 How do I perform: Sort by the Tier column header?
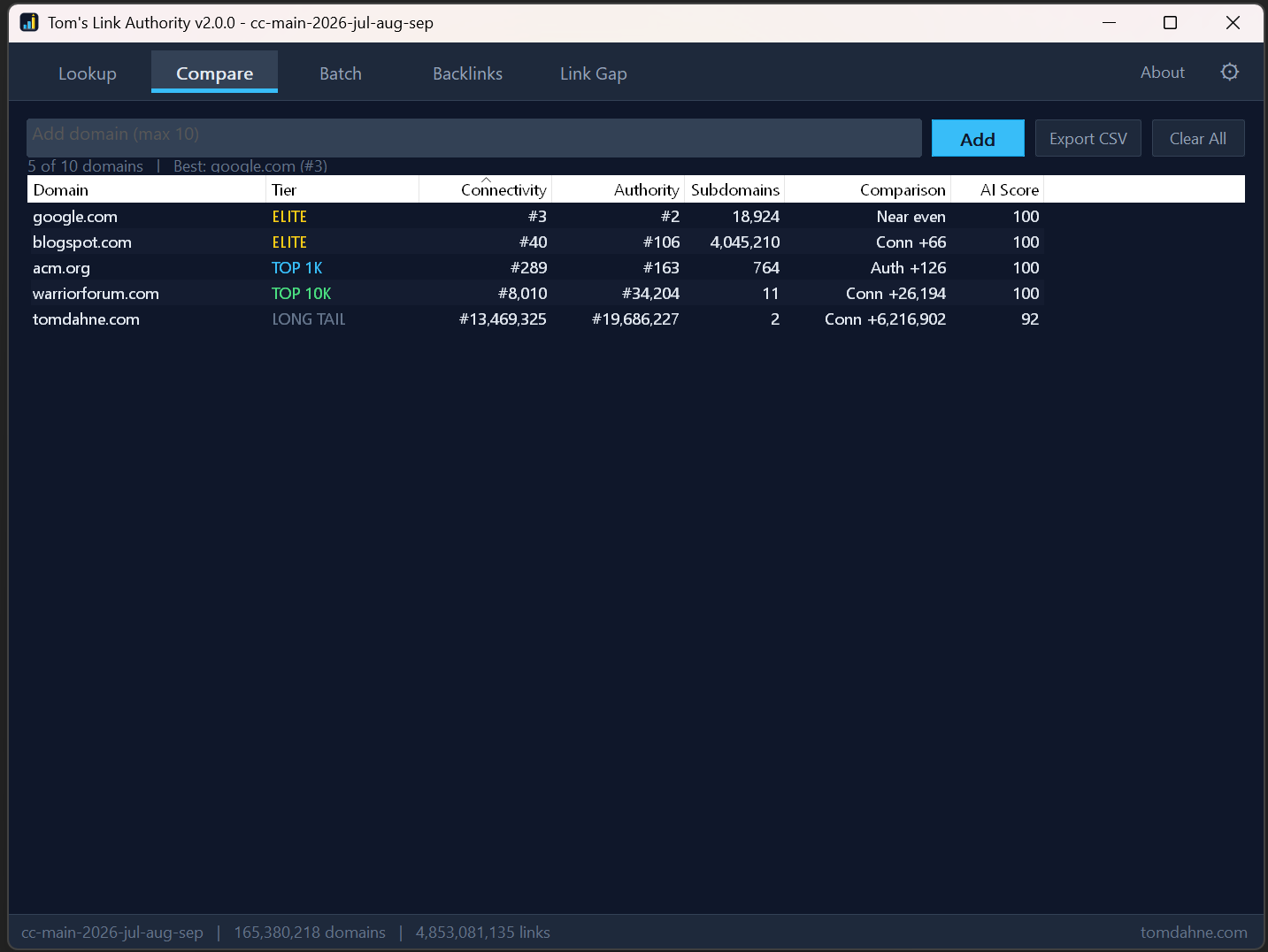342,190
